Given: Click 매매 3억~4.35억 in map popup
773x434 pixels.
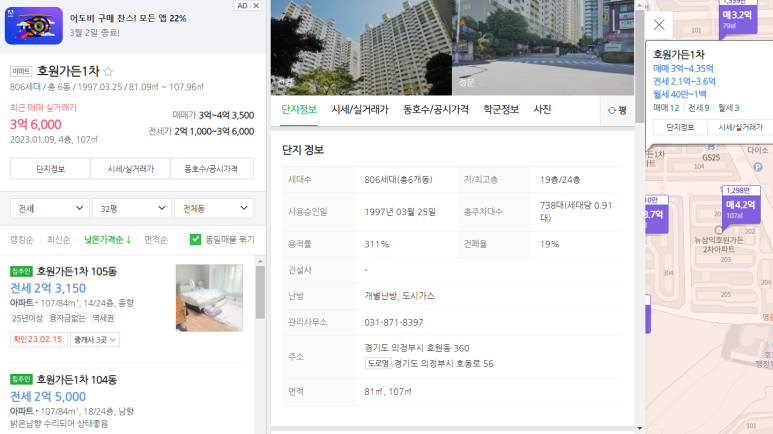Looking at the screenshot, I should point(683,69).
